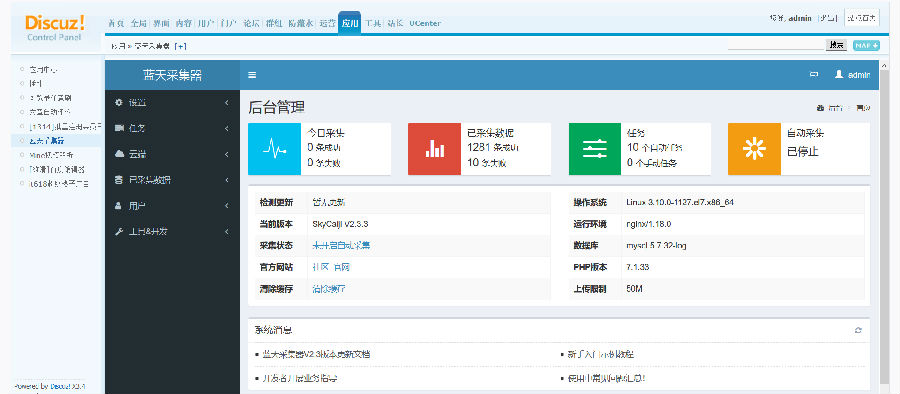Click the red bar chart tile
The height and width of the screenshot is (394, 900).
pos(435,149)
